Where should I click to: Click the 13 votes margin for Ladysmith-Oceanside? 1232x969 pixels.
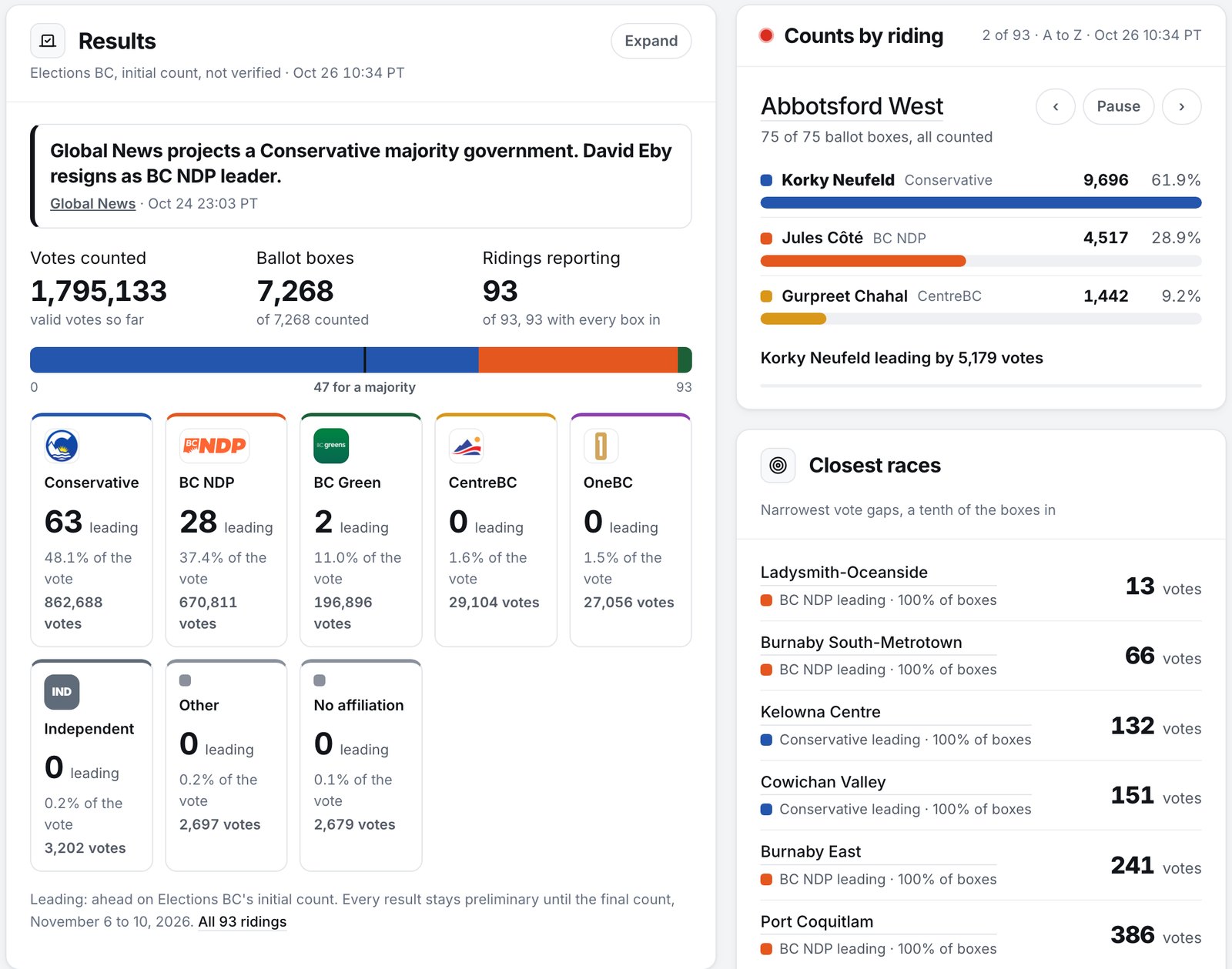click(x=1163, y=587)
